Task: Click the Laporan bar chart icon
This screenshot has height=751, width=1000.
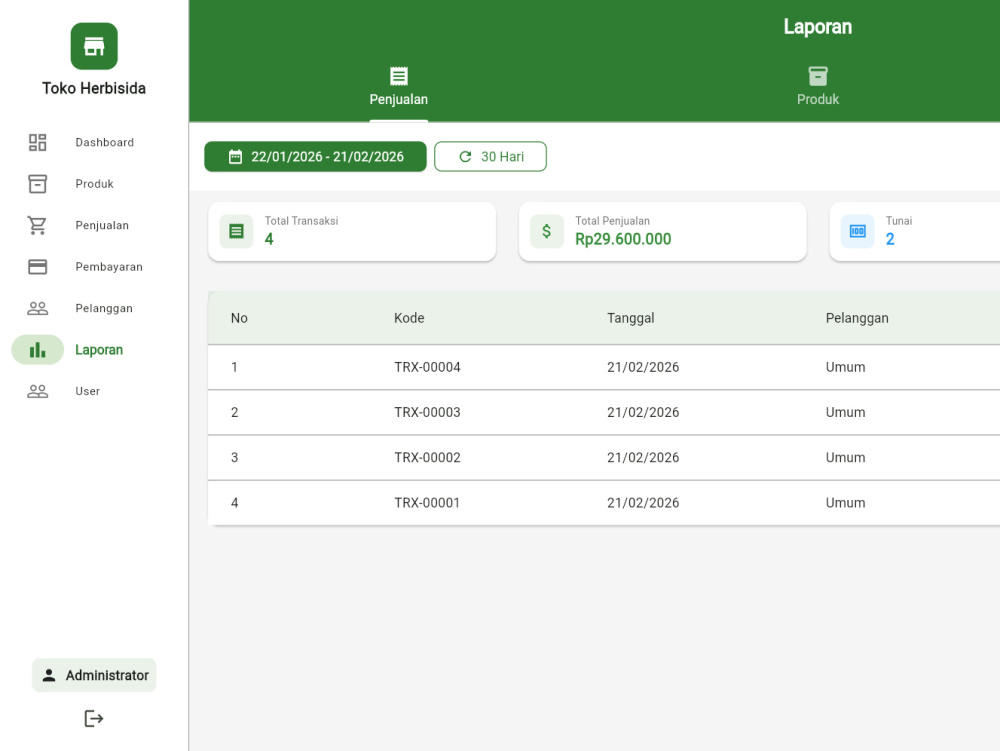Action: pyautogui.click(x=38, y=349)
